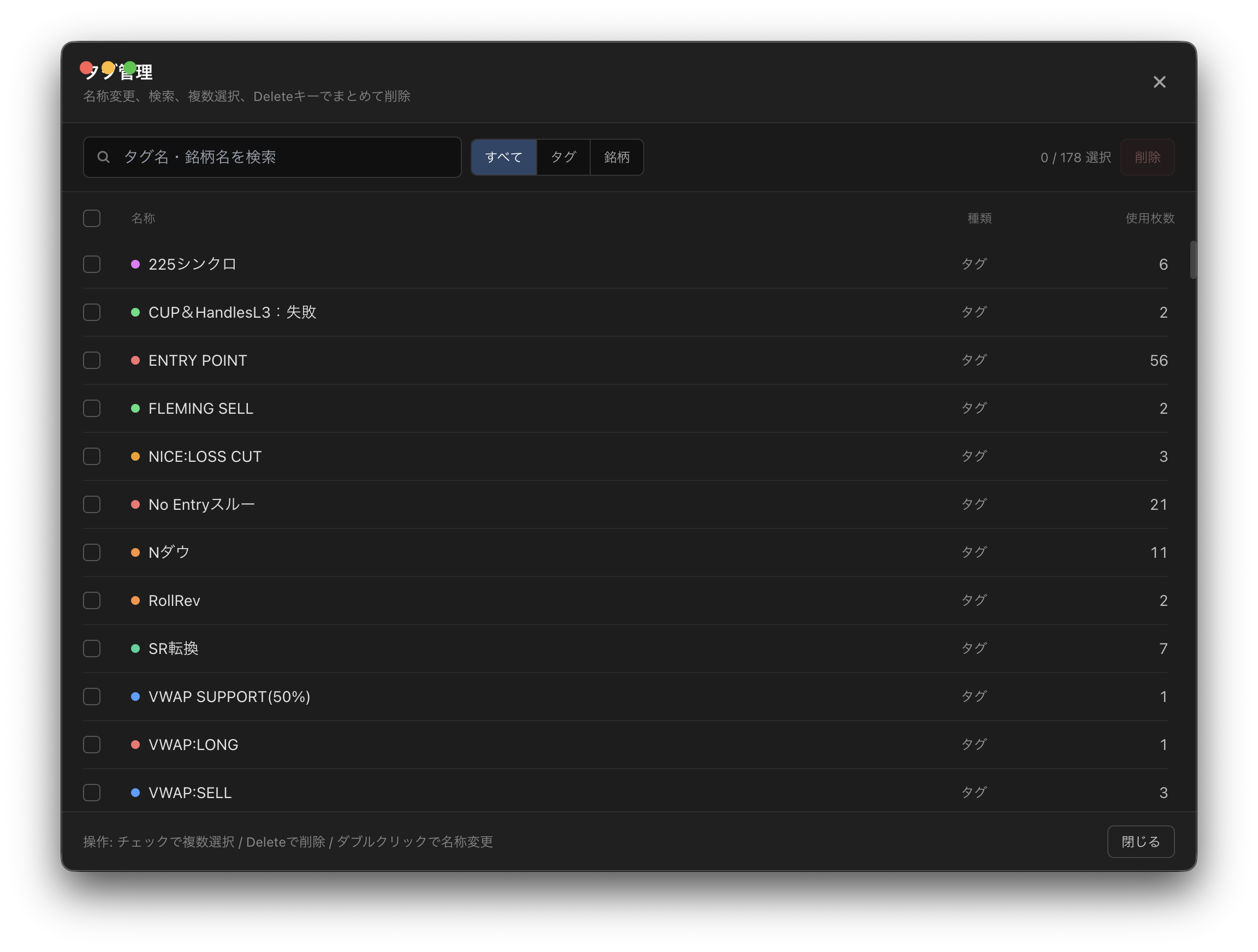Screen dimensions: 1258x952
Task: Click the list scrollbar thumb
Action: tap(1193, 260)
